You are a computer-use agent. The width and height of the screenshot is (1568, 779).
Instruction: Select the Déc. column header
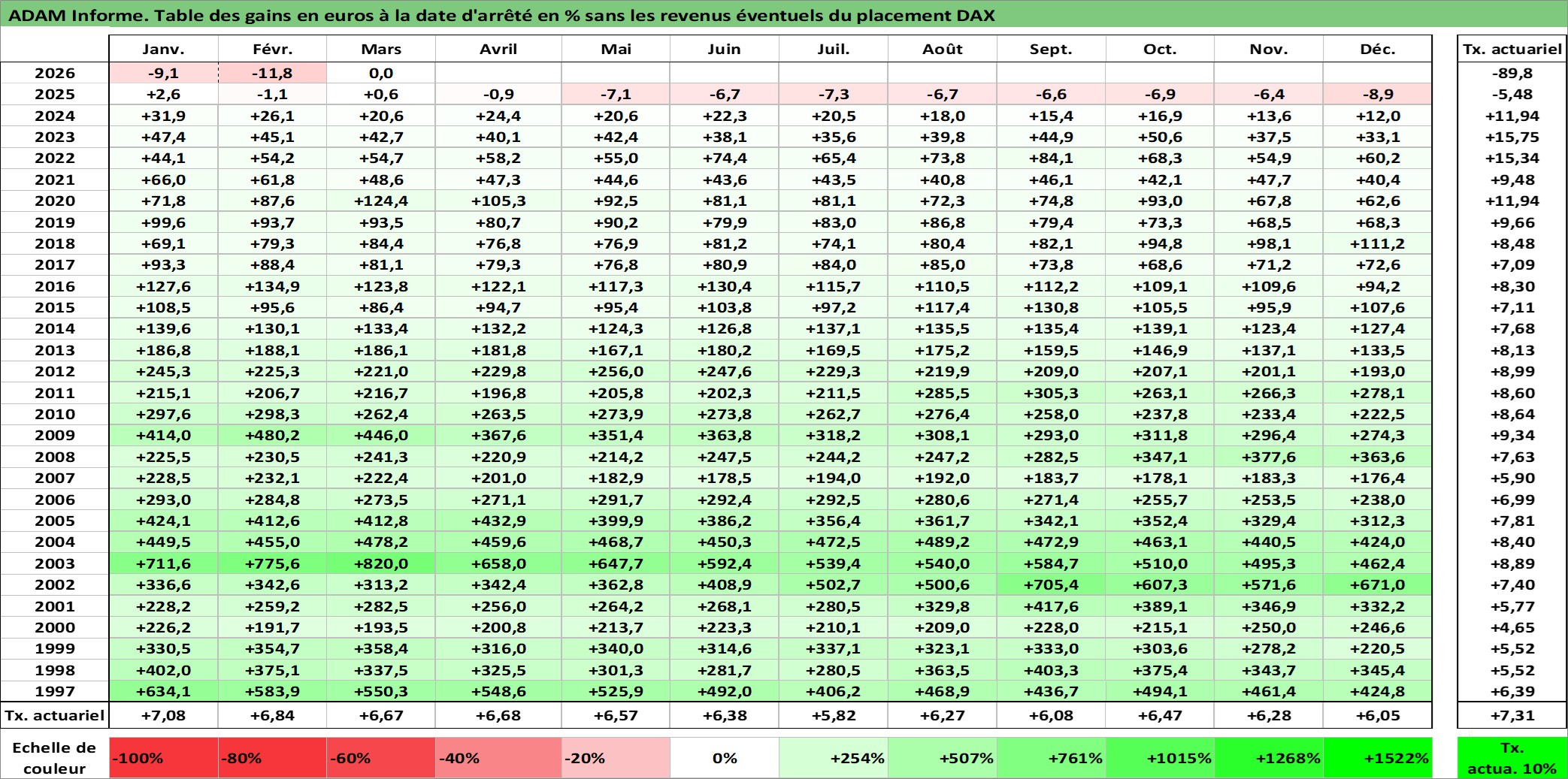[x=1378, y=49]
